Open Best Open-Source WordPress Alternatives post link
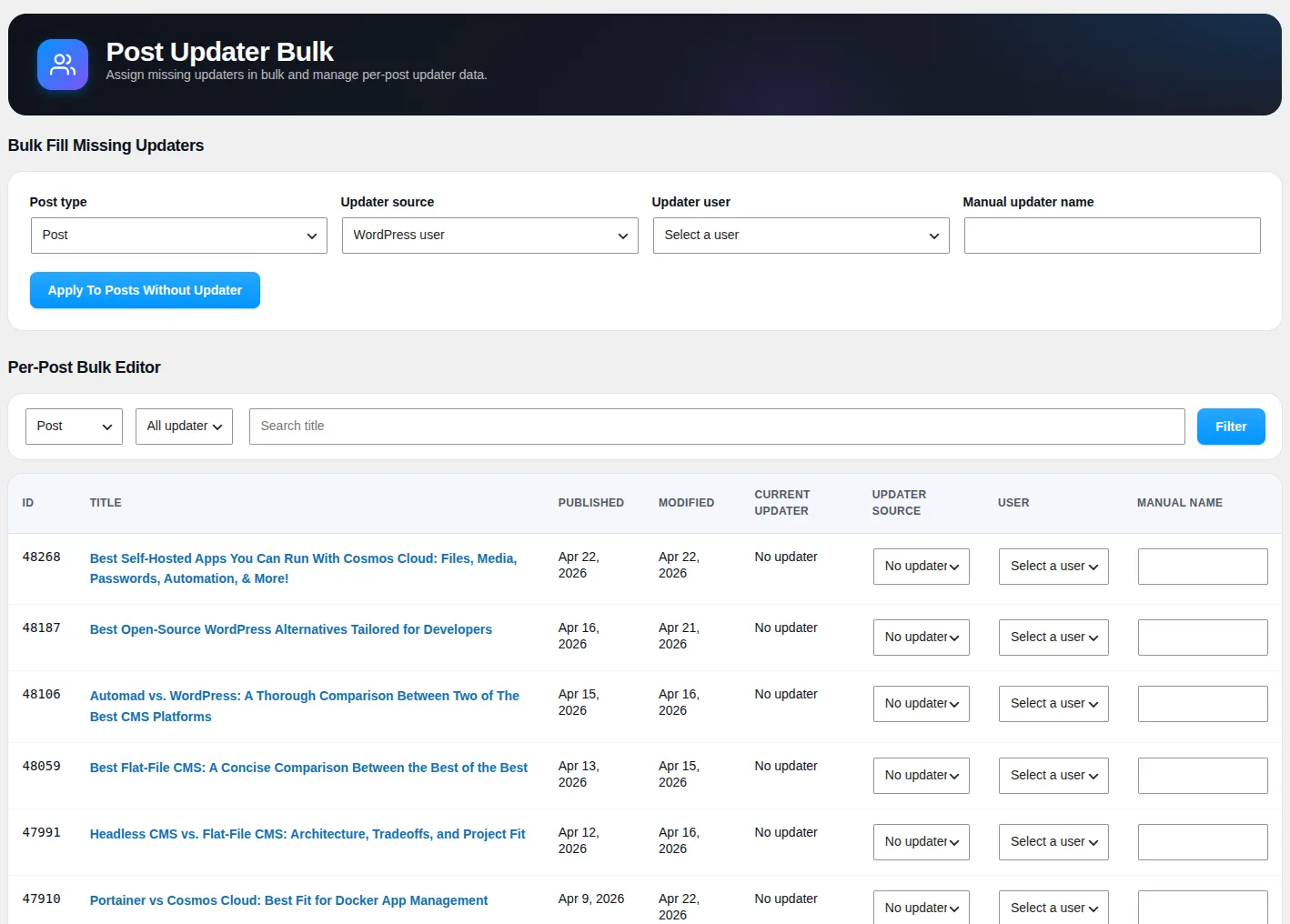1290x924 pixels. (x=291, y=629)
